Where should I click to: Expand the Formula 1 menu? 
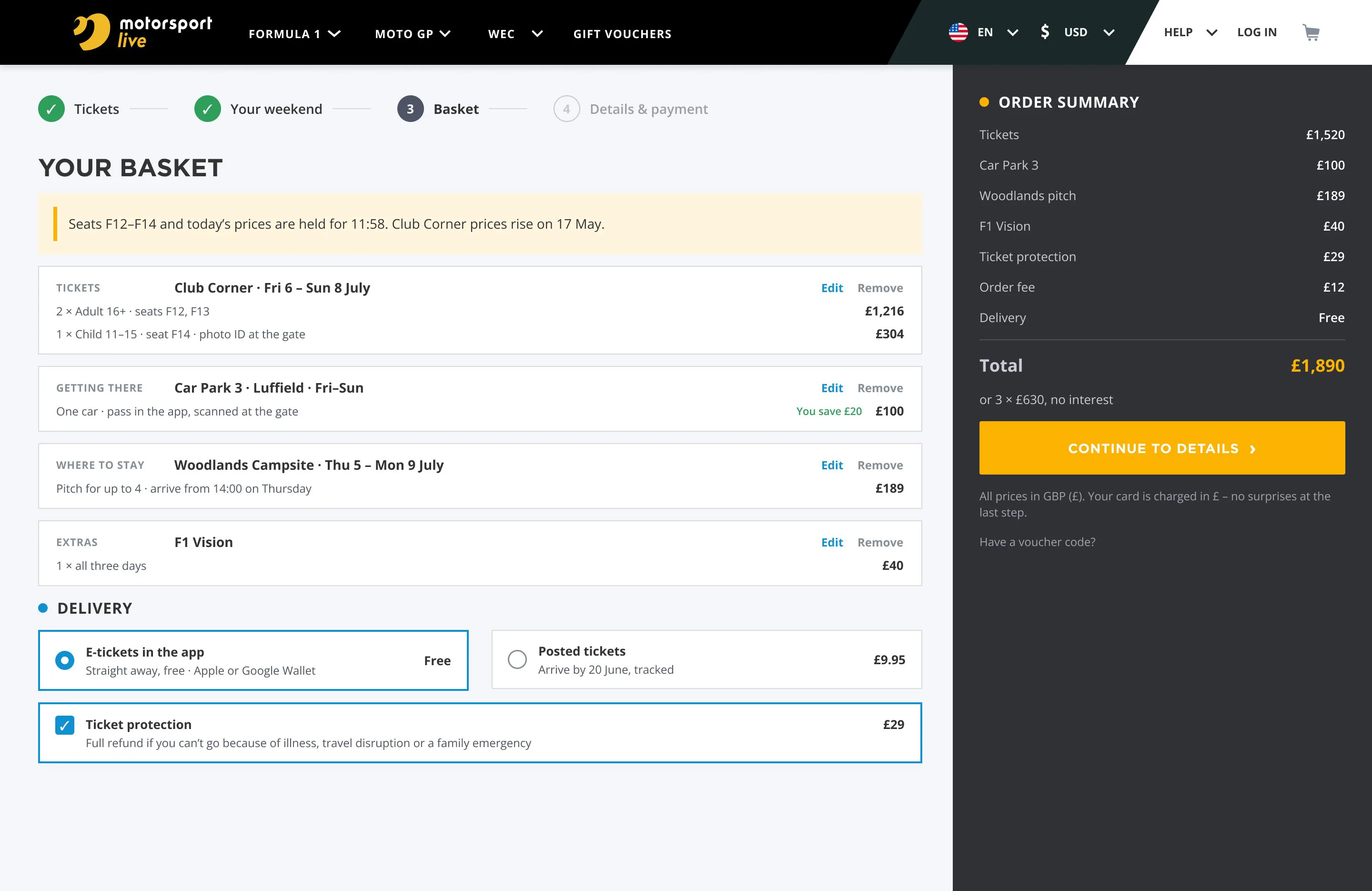pyautogui.click(x=294, y=34)
